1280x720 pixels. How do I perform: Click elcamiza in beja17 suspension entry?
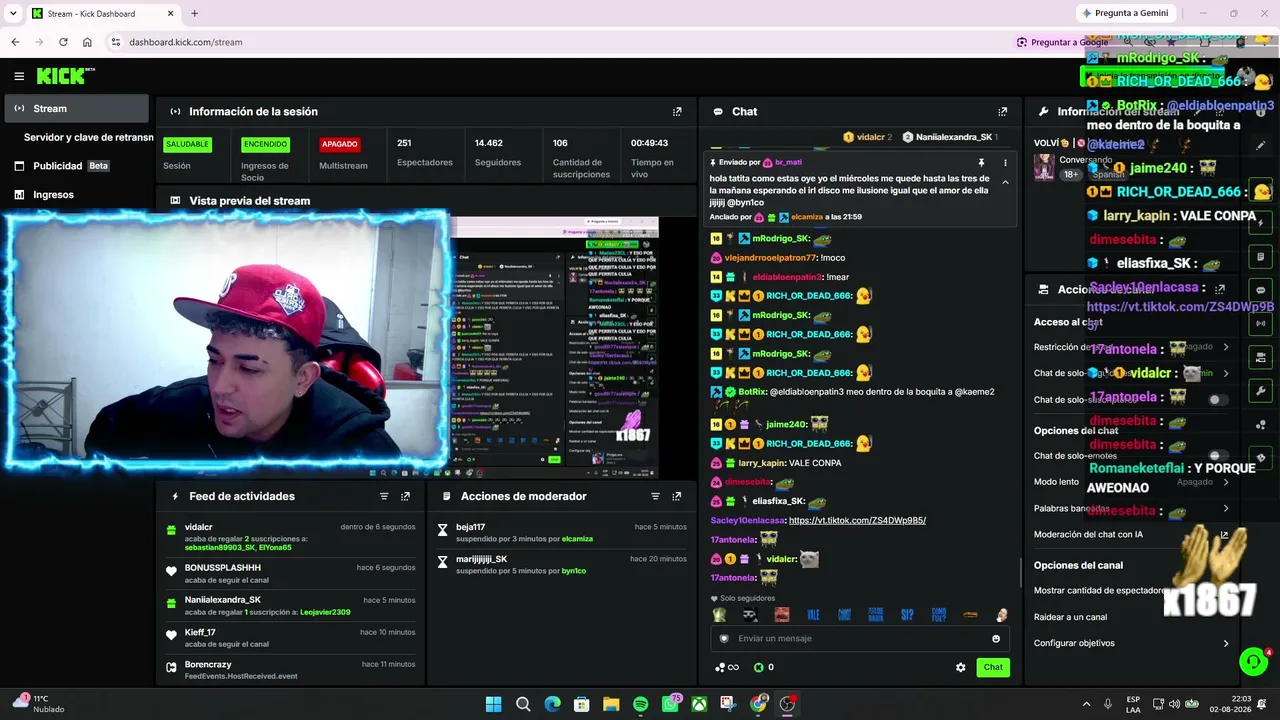coord(577,539)
